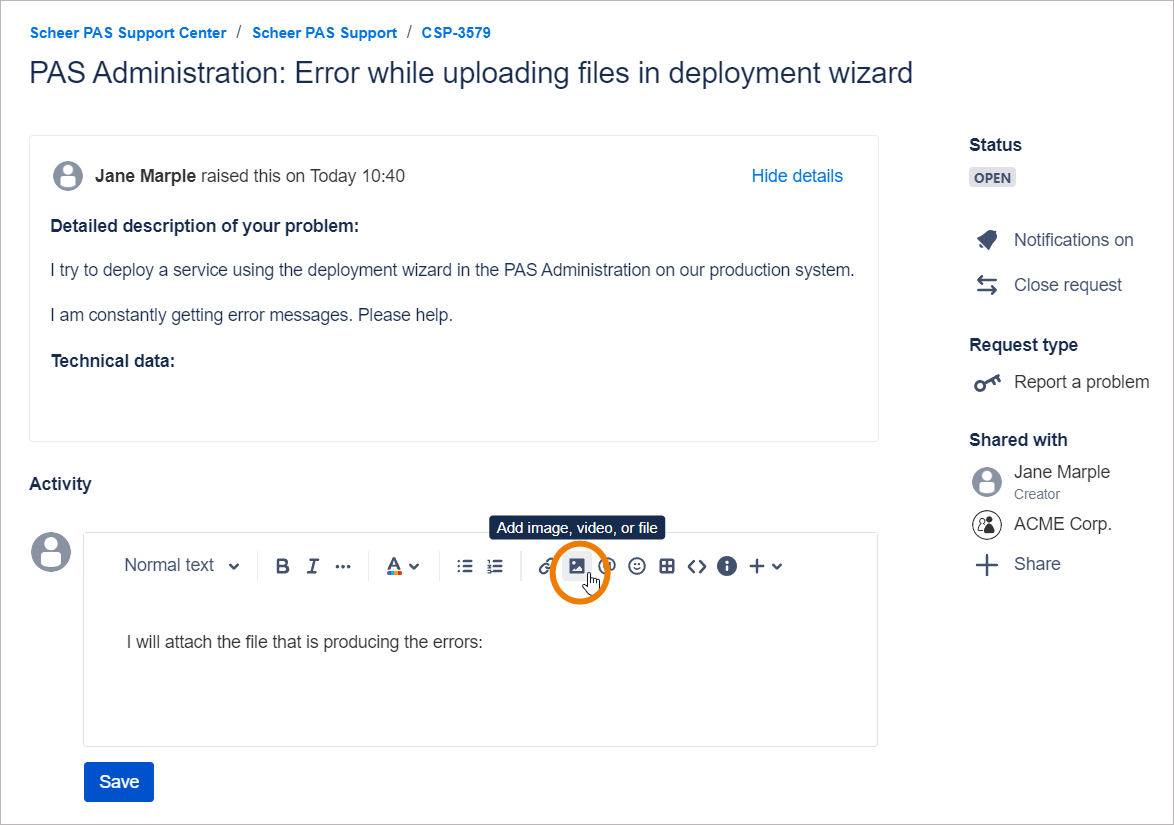Click the add image, video, or file icon
Viewport: 1174px width, 825px height.
(576, 566)
